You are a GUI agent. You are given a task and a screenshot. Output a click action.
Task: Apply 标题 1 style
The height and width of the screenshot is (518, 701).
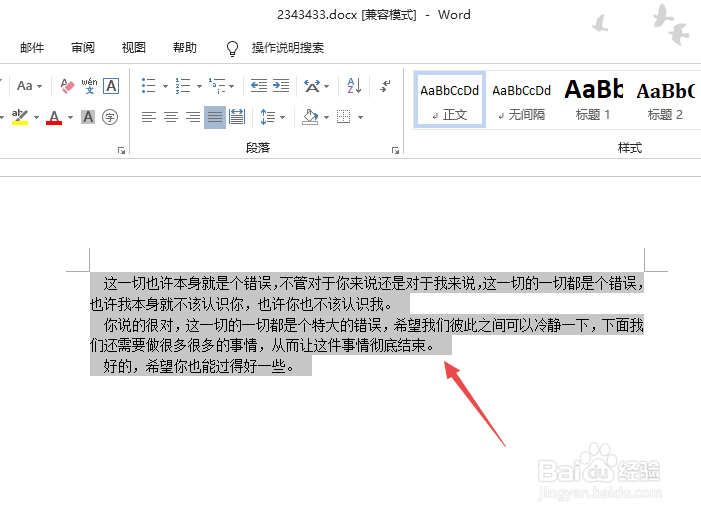(x=593, y=100)
